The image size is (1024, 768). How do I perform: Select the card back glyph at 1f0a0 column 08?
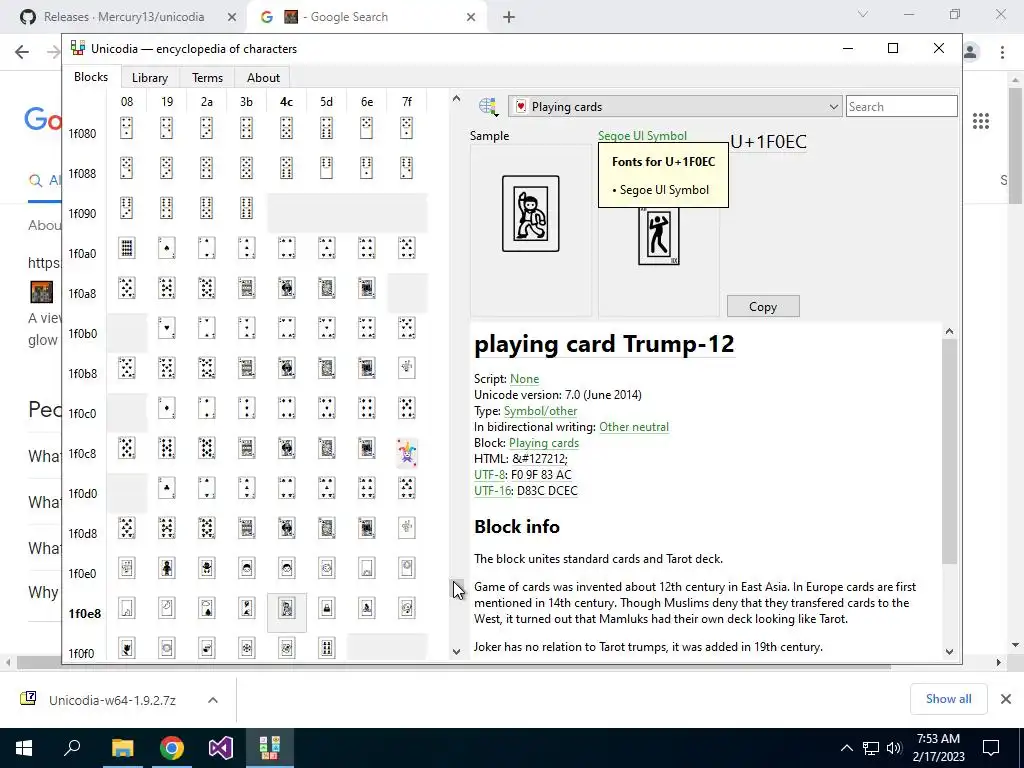tap(127, 248)
